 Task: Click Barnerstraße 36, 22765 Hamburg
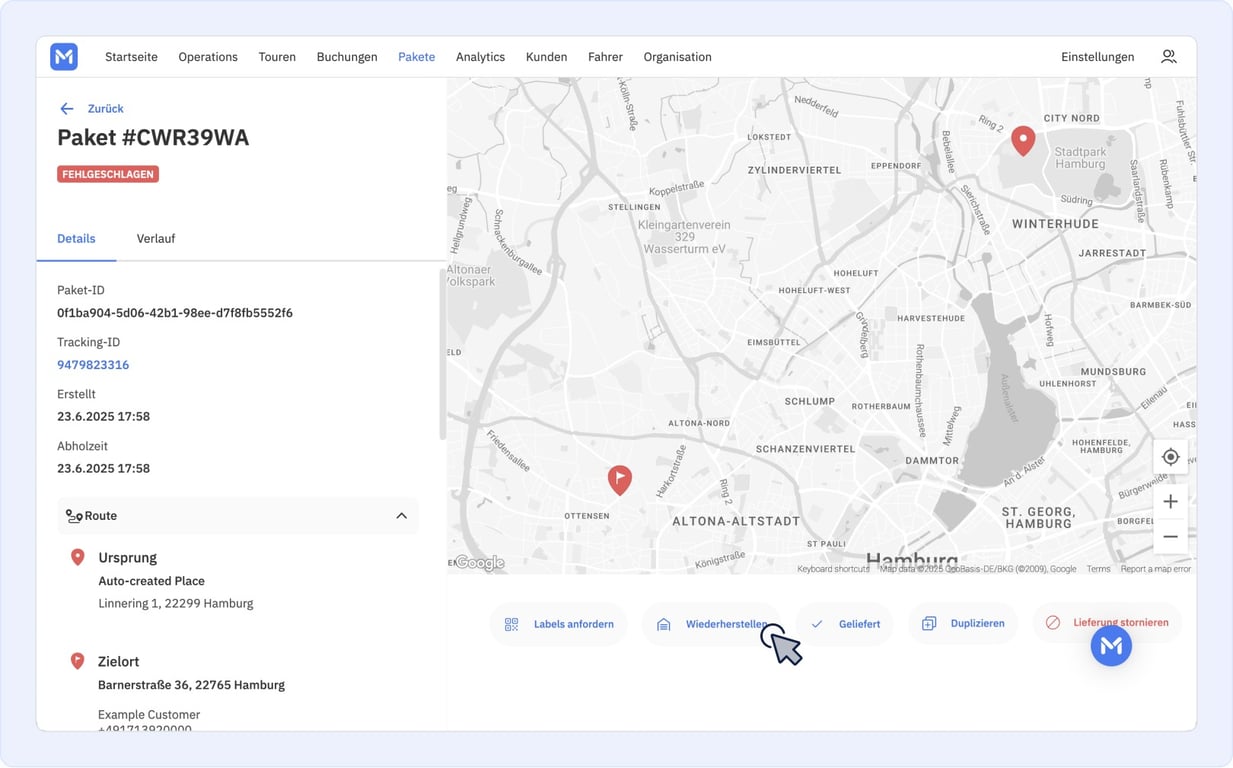pos(191,685)
